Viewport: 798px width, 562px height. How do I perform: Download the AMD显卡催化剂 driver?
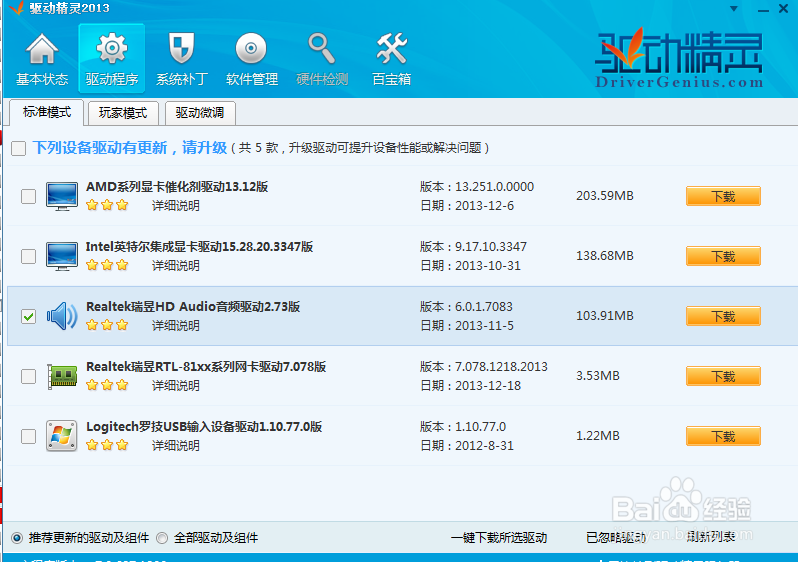point(723,196)
